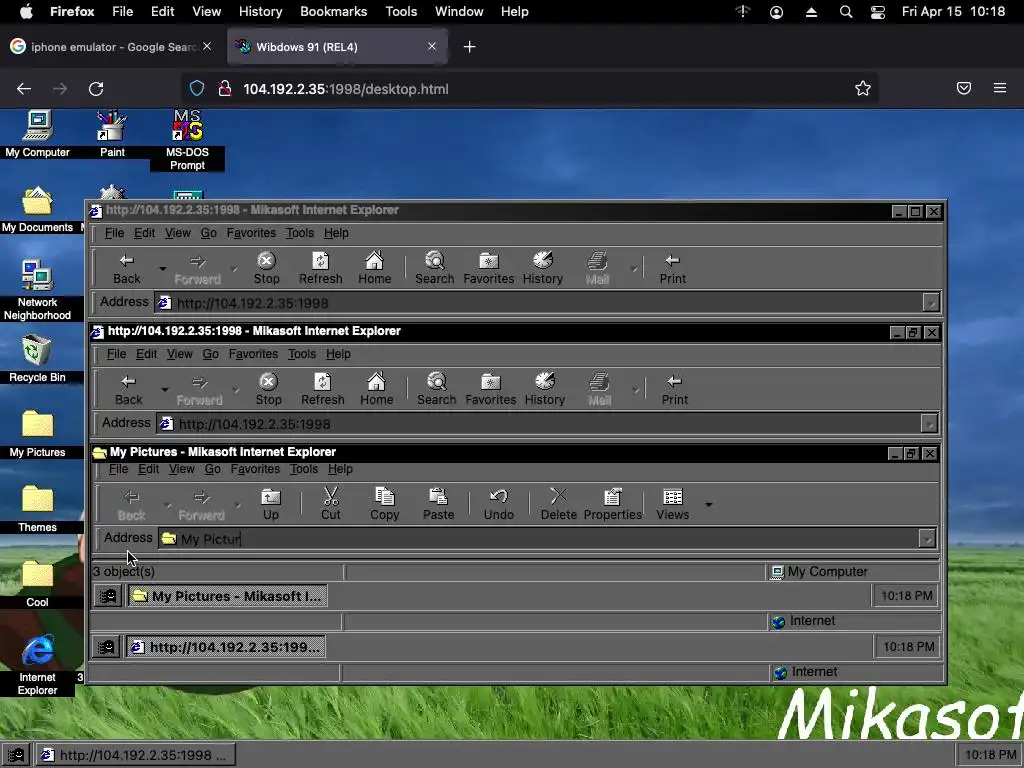Click Print in the second IE window
This screenshot has width=1024, height=768.
675,389
